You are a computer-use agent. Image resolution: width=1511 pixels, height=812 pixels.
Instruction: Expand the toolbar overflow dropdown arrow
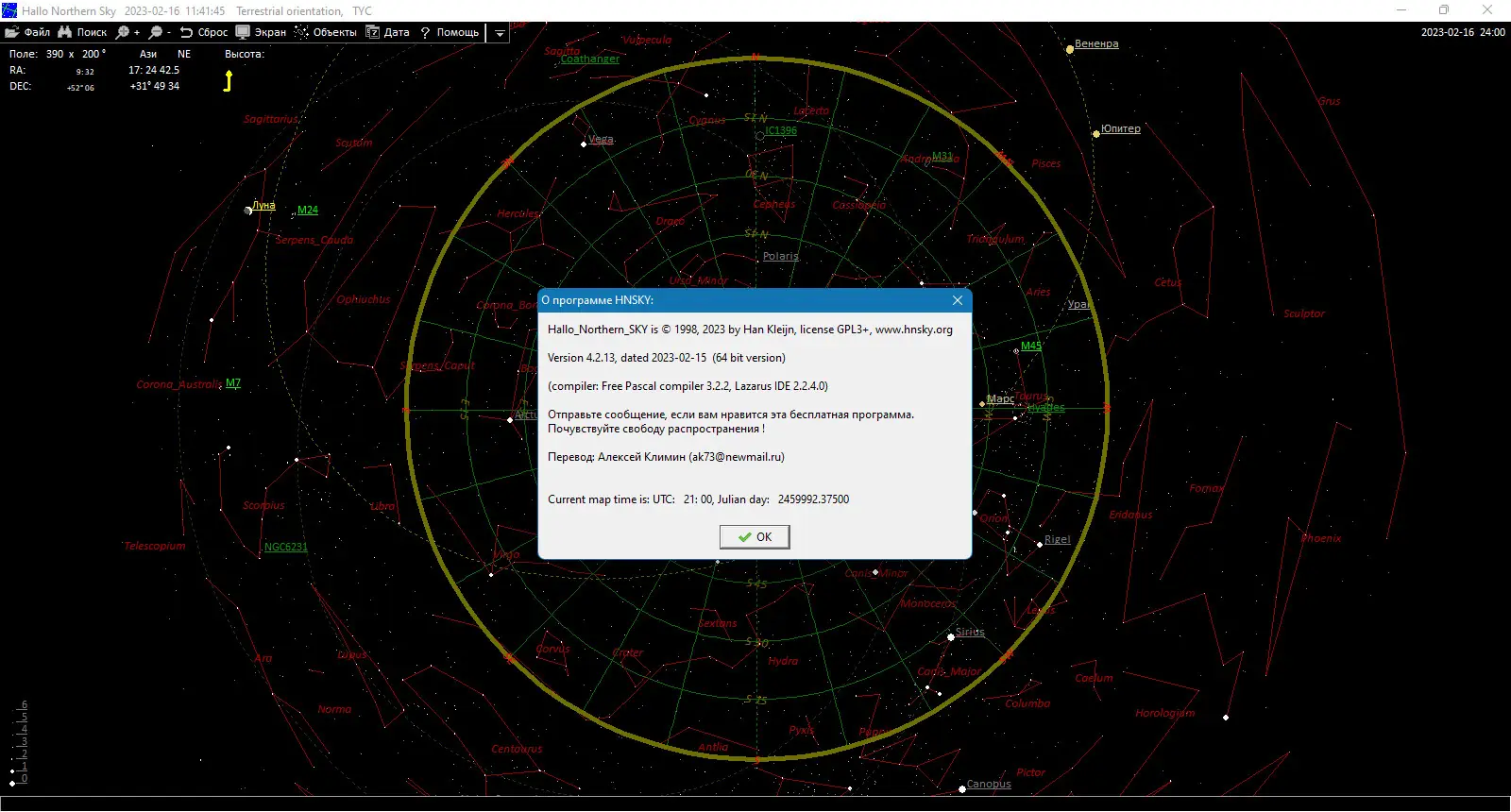pos(500,33)
